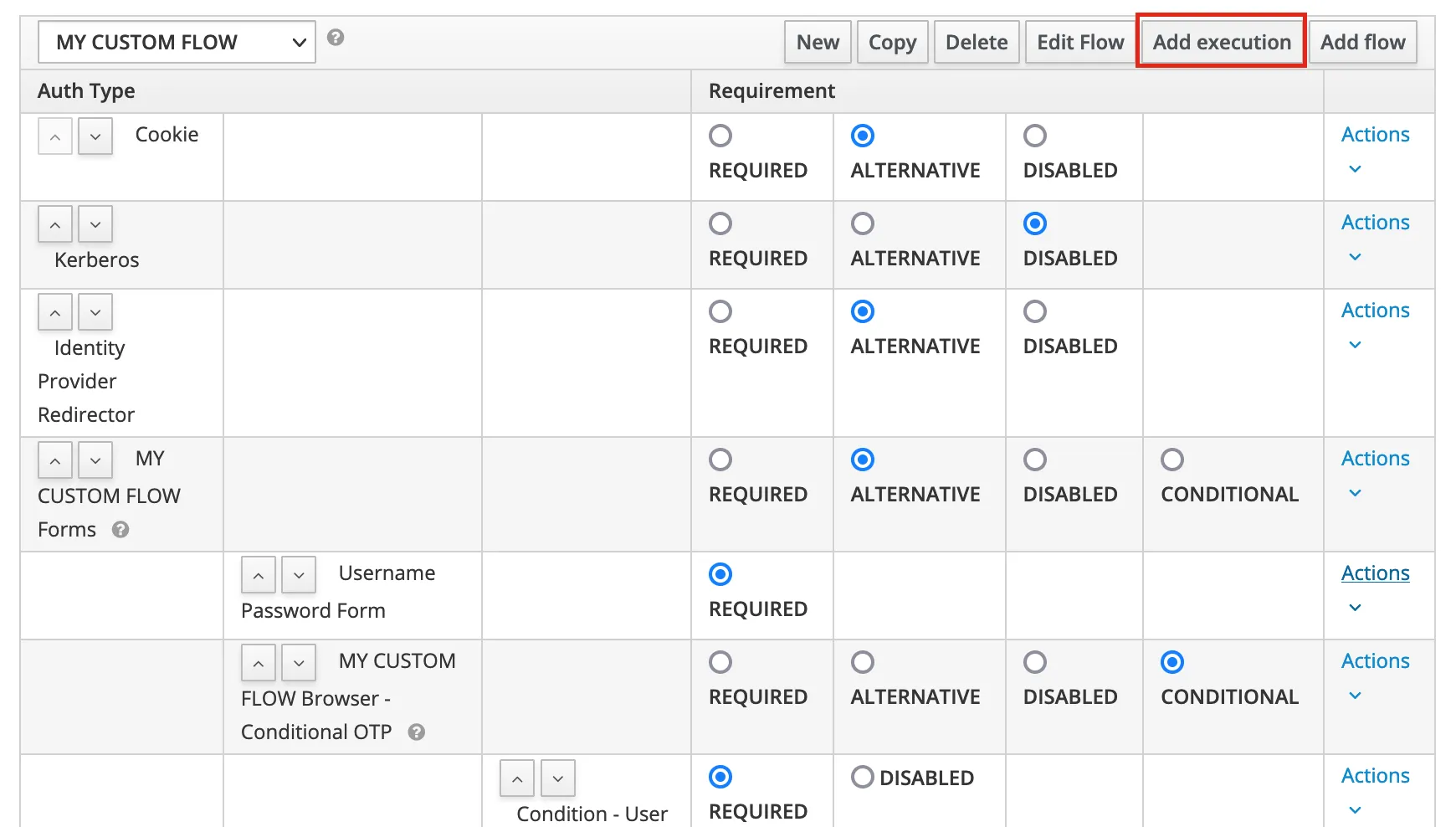Show tooltip for MY CUSTOM FLOW Forms

[120, 530]
